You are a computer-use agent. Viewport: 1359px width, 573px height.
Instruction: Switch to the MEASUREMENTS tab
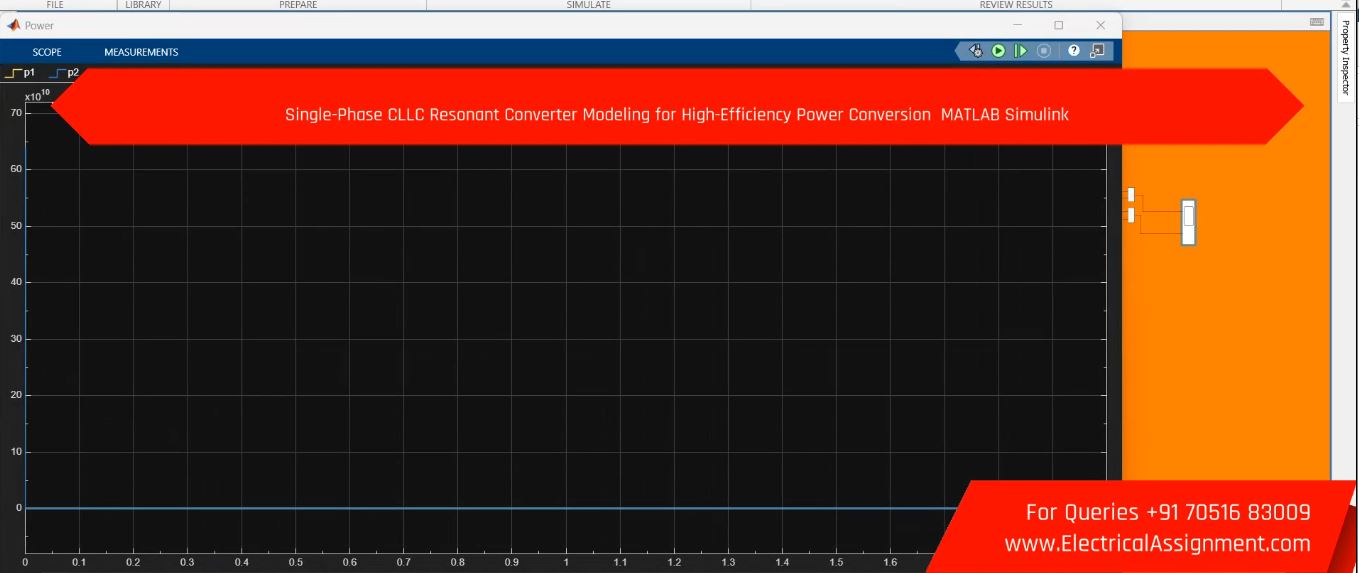[141, 52]
